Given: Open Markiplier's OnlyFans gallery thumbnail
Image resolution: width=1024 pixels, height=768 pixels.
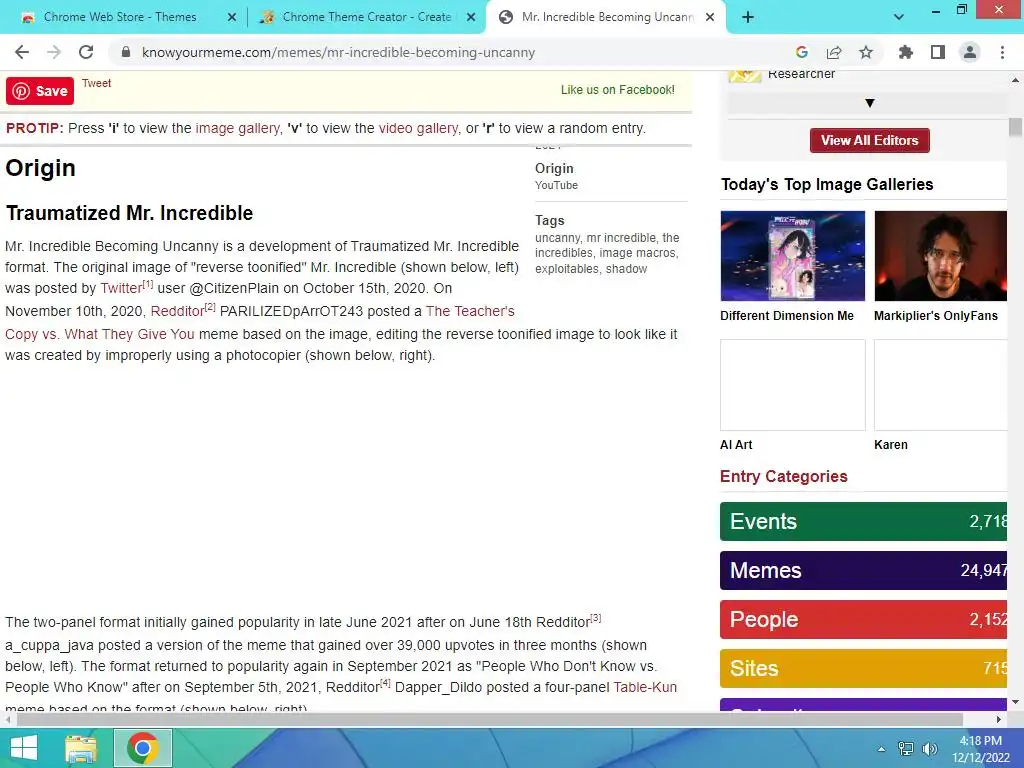Looking at the screenshot, I should tap(940, 256).
